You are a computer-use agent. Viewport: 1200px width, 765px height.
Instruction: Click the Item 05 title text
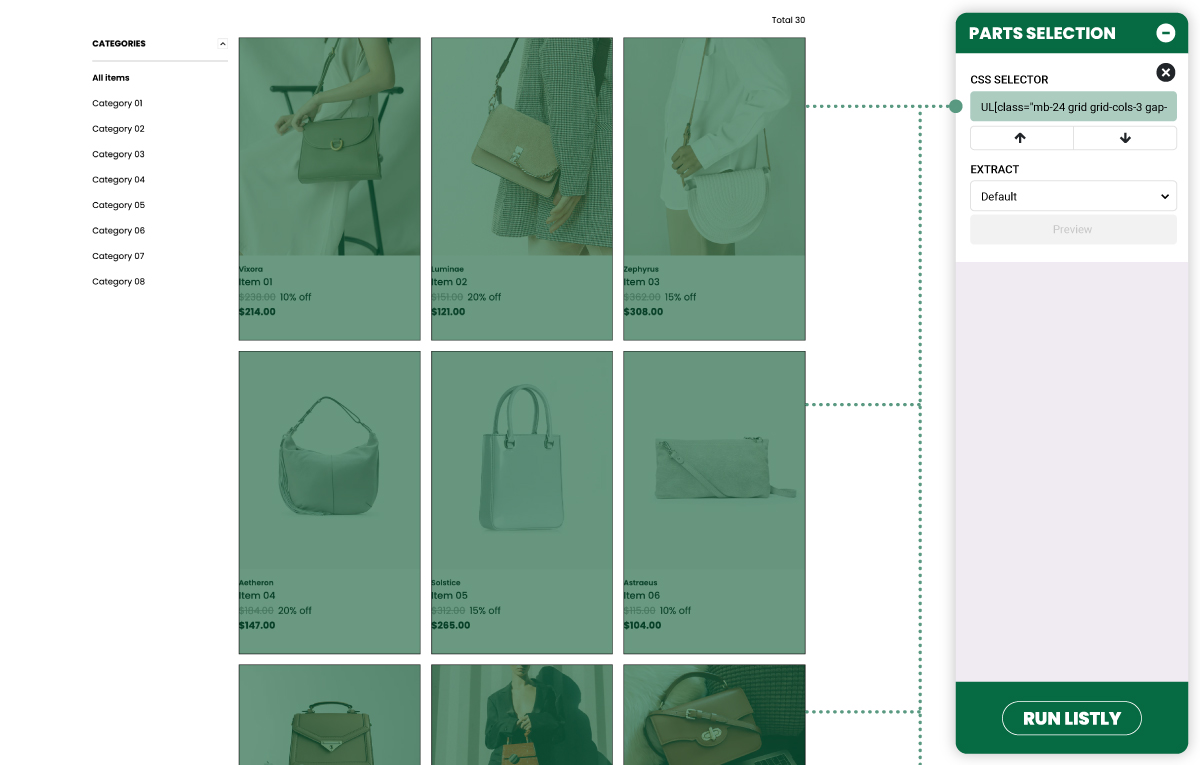tap(449, 596)
